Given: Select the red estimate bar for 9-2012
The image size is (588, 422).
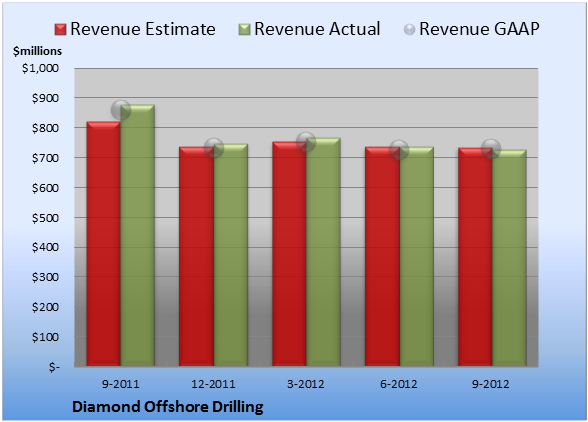Looking at the screenshot, I should pos(475,257).
